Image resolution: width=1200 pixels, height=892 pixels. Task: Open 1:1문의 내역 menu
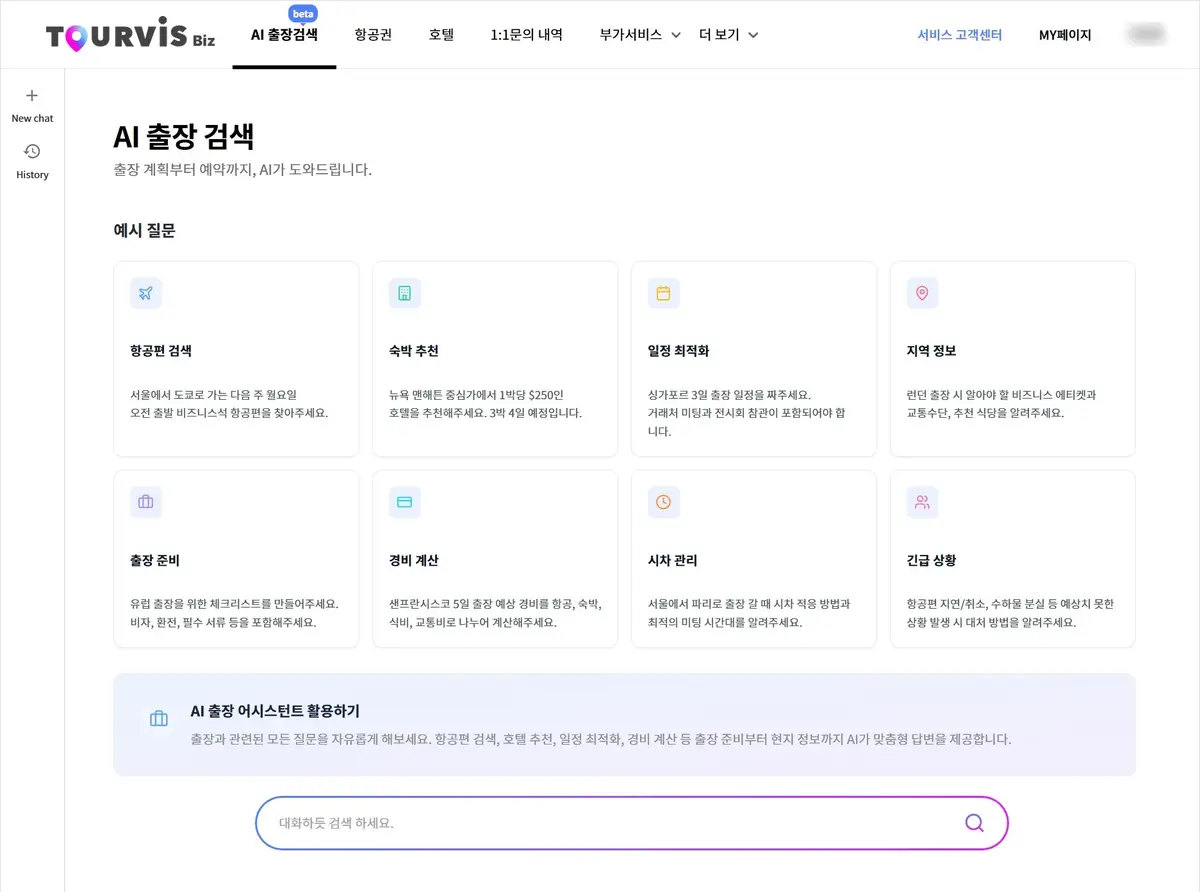click(526, 34)
